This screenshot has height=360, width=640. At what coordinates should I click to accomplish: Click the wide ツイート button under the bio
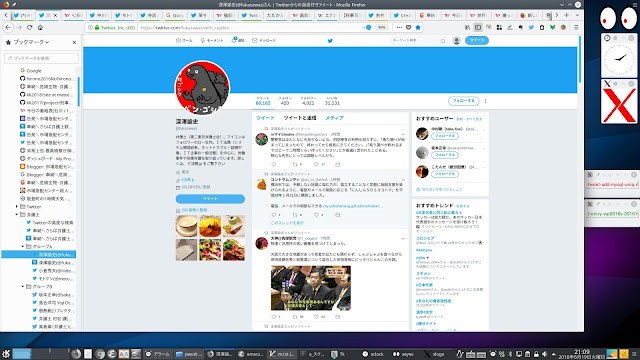210,199
